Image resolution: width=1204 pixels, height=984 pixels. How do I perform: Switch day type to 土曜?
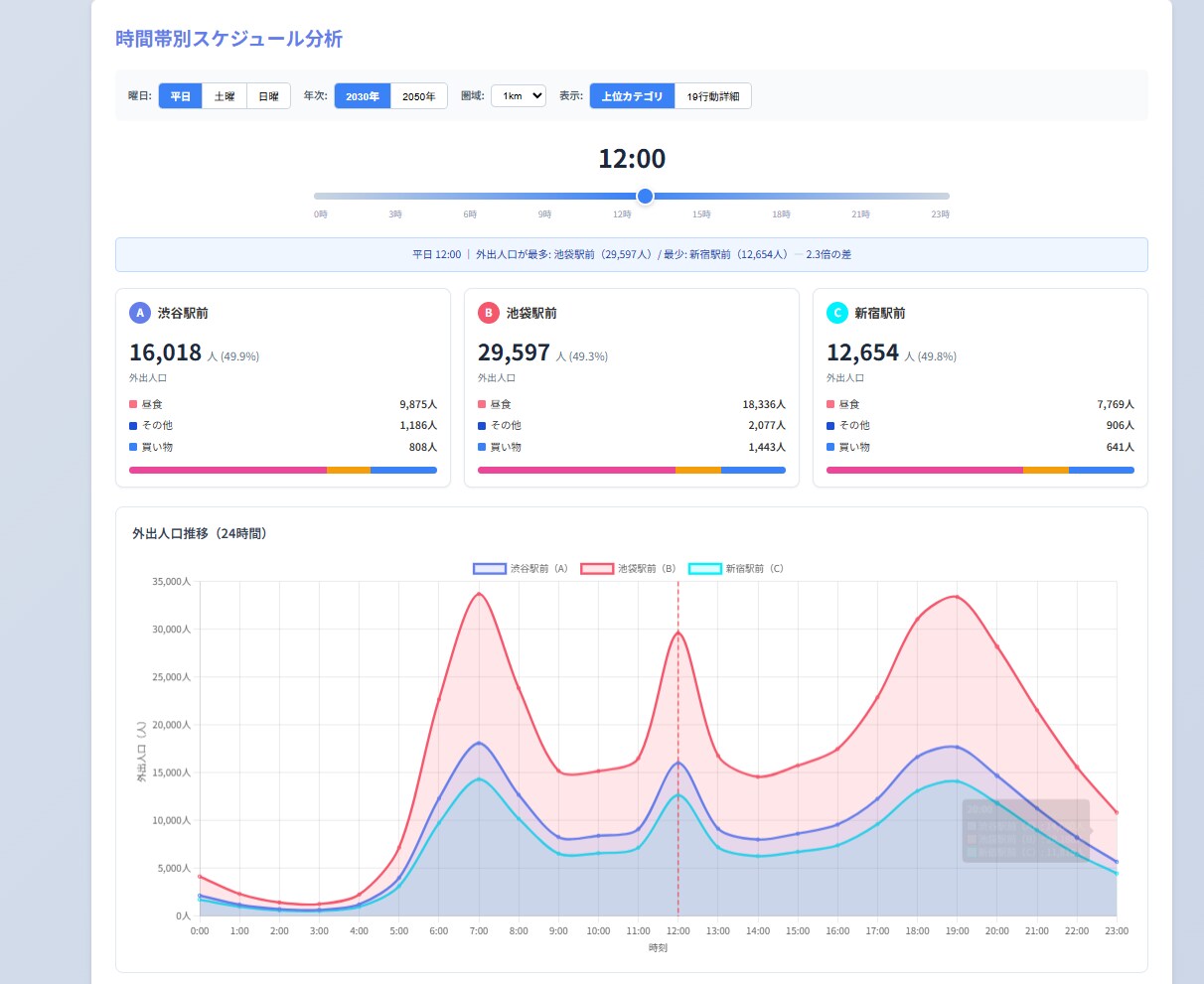(225, 96)
